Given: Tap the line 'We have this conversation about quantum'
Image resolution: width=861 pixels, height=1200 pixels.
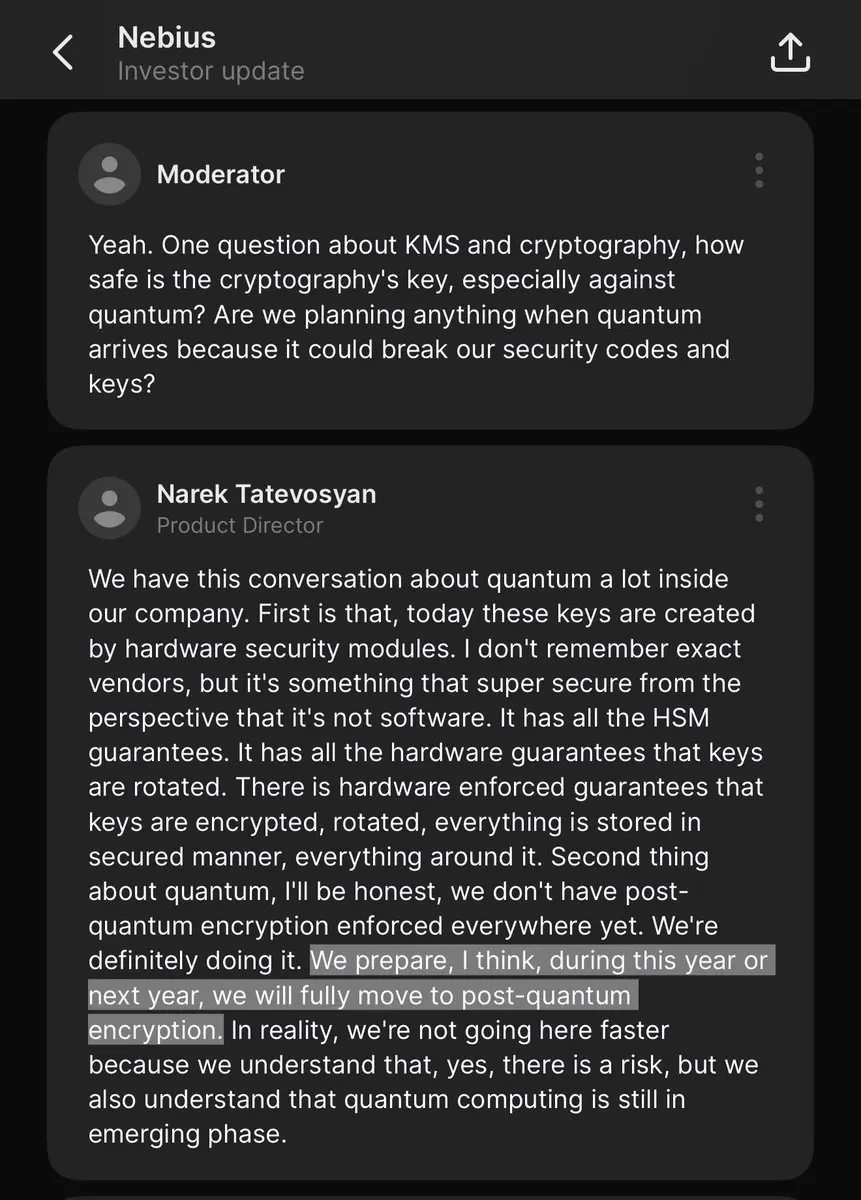Looking at the screenshot, I should point(408,579).
